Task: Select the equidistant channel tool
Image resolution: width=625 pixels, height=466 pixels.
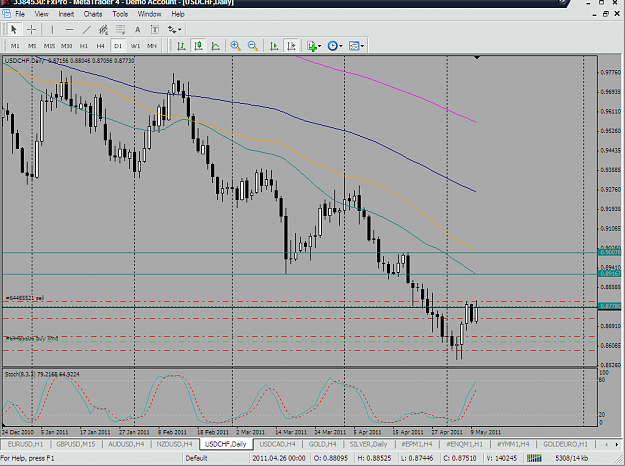Action: pyautogui.click(x=103, y=29)
